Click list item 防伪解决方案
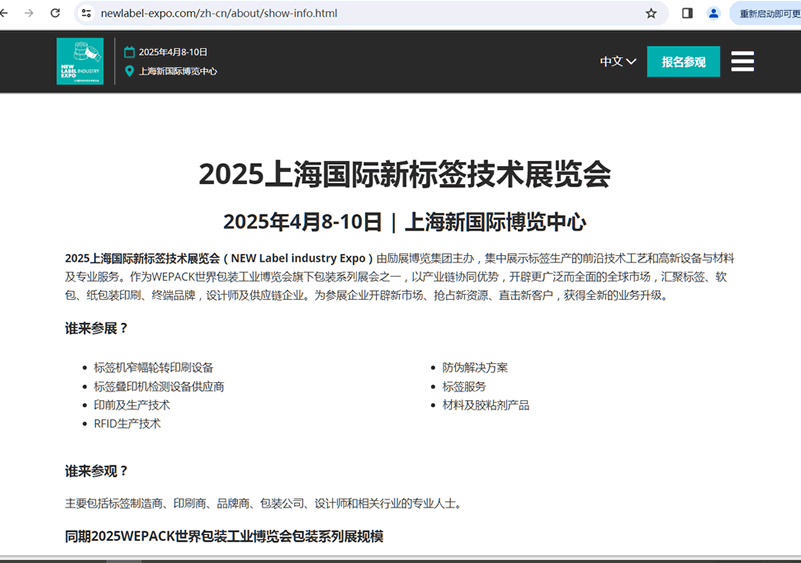The width and height of the screenshot is (801, 563). pyautogui.click(x=475, y=367)
